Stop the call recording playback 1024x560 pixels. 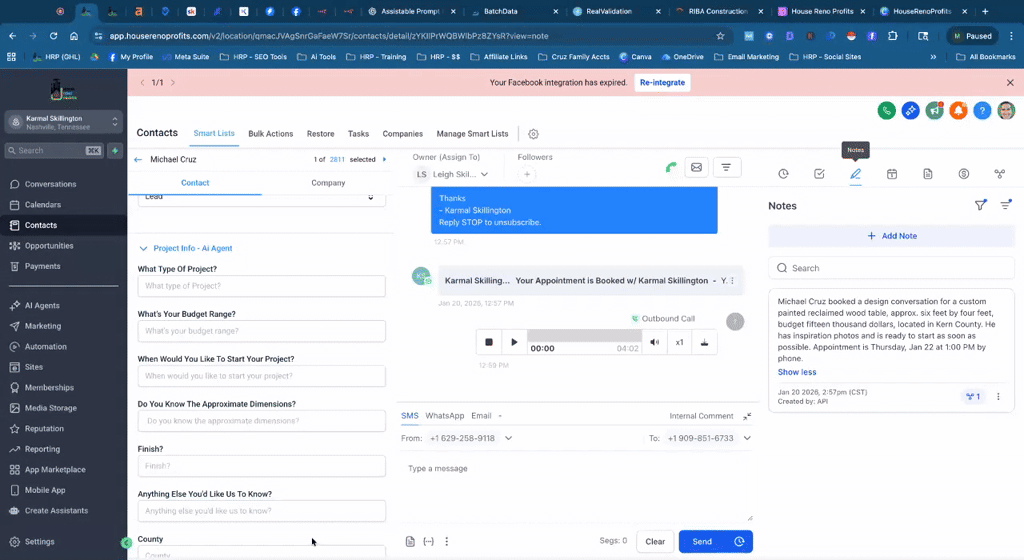point(488,342)
